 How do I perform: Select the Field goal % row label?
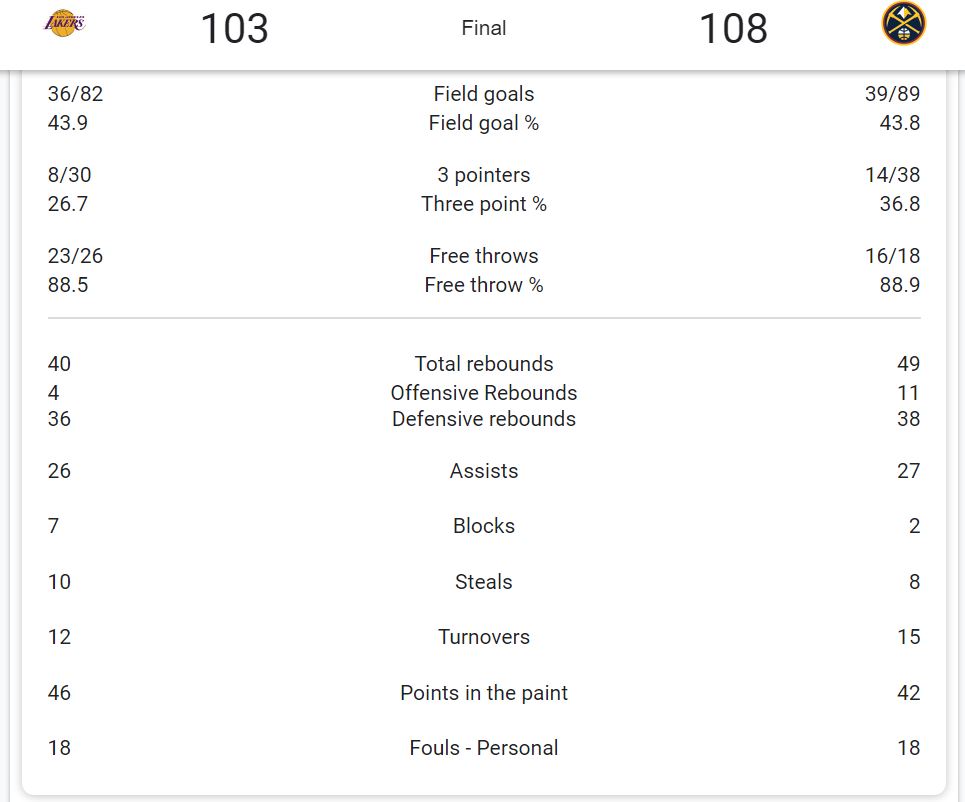(x=484, y=123)
